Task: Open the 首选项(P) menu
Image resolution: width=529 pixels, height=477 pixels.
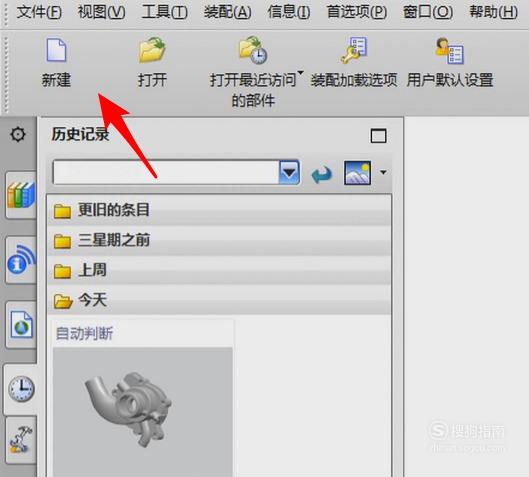Action: [357, 12]
